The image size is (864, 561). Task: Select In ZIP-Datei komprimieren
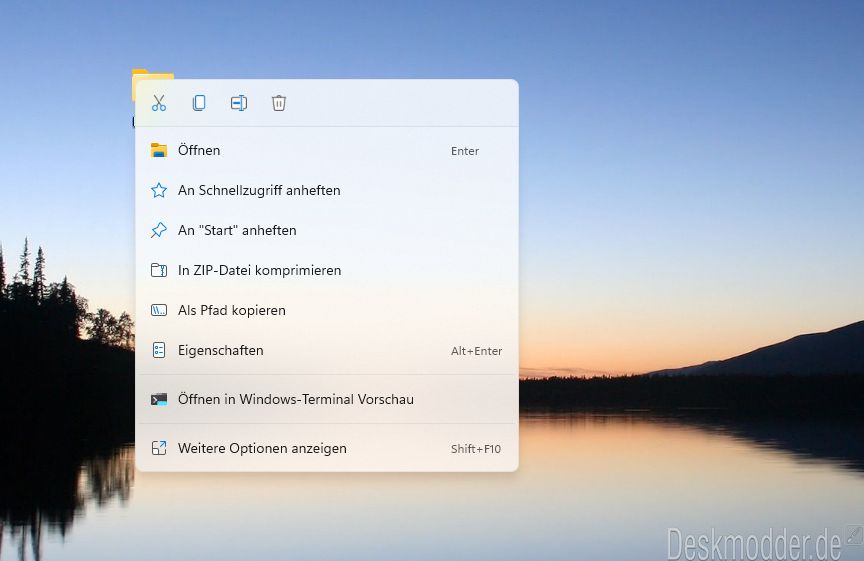click(x=327, y=270)
